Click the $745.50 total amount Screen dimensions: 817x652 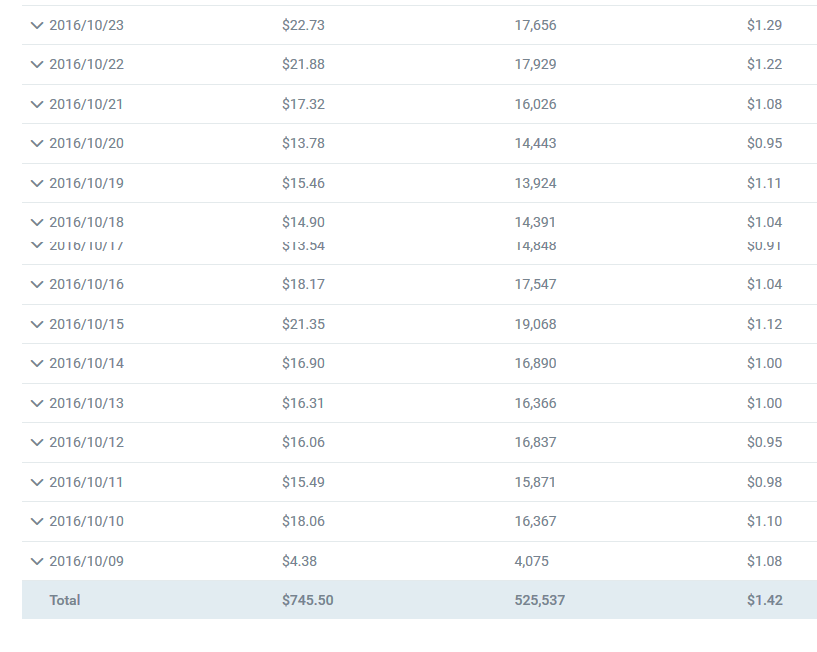(x=308, y=600)
